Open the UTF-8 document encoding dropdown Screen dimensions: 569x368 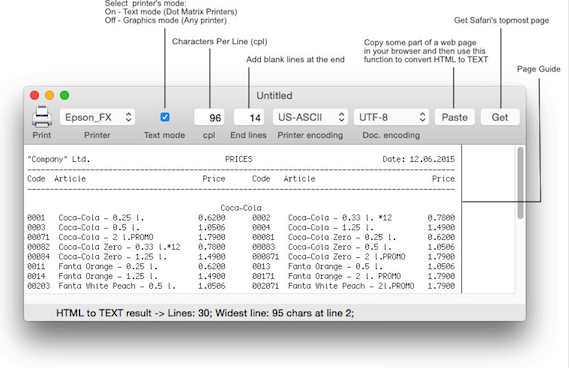[391, 117]
